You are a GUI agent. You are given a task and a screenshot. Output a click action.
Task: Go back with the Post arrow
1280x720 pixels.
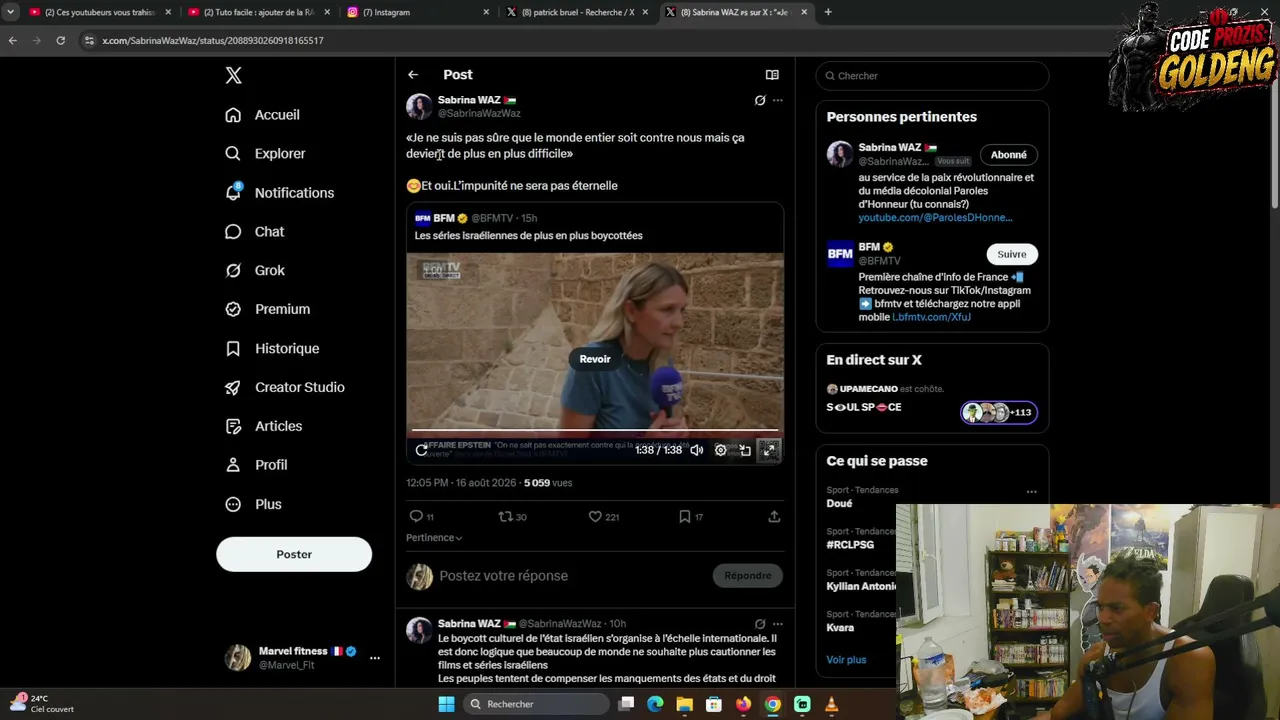413,75
